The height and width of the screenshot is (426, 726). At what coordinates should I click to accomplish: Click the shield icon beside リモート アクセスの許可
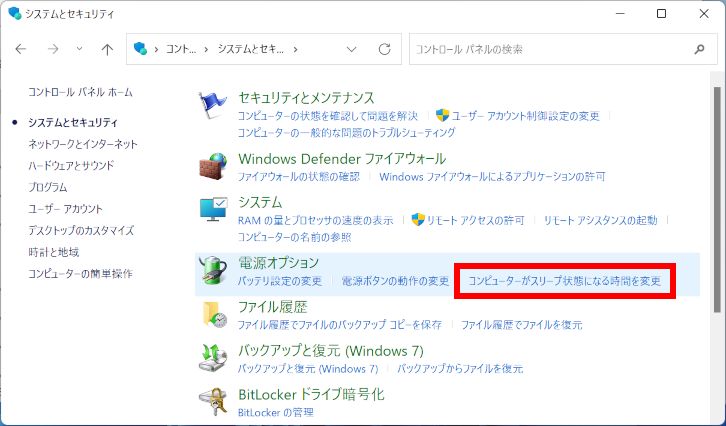[x=418, y=220]
